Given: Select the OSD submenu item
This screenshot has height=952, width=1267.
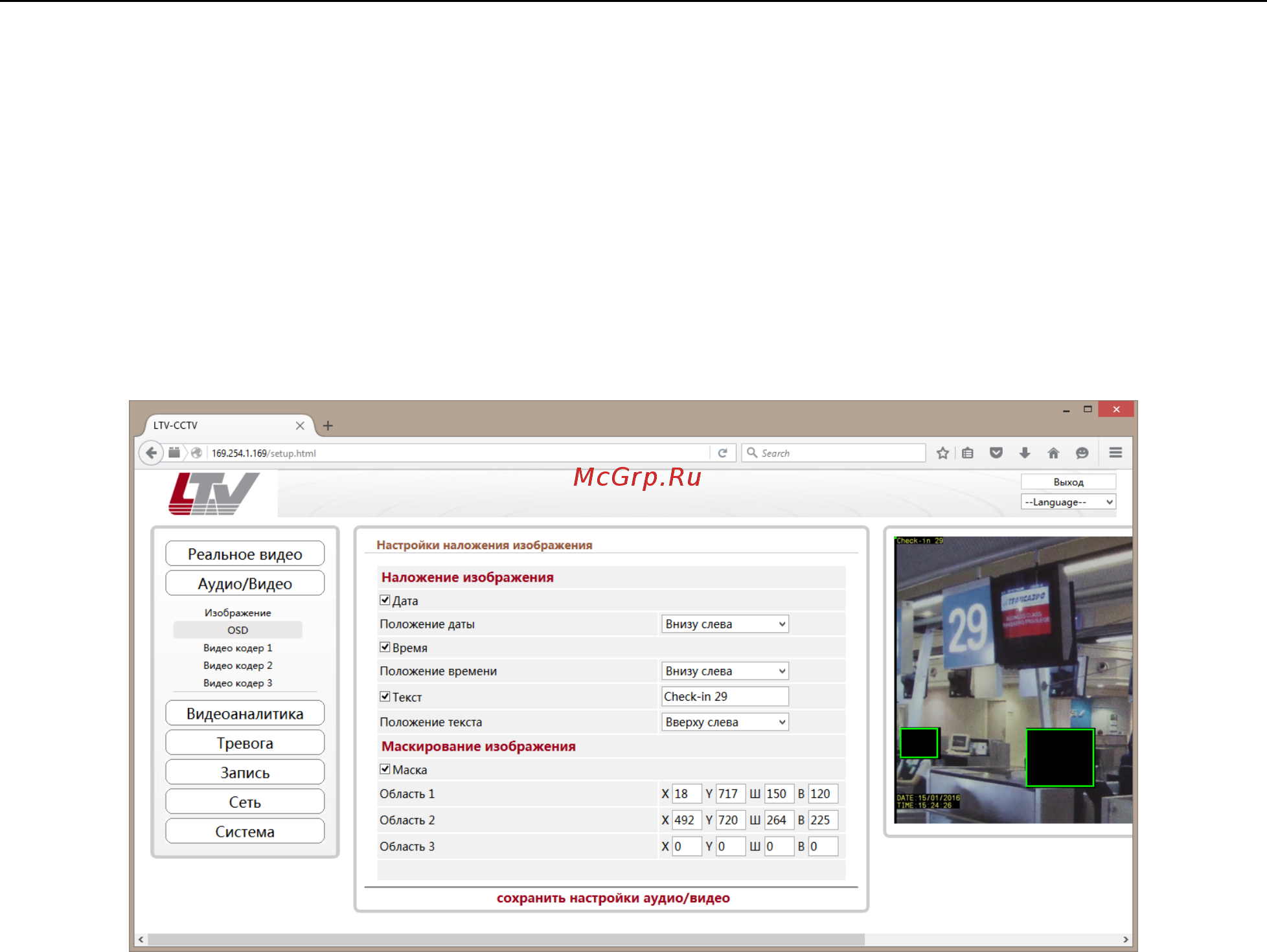Looking at the screenshot, I should pos(238,630).
